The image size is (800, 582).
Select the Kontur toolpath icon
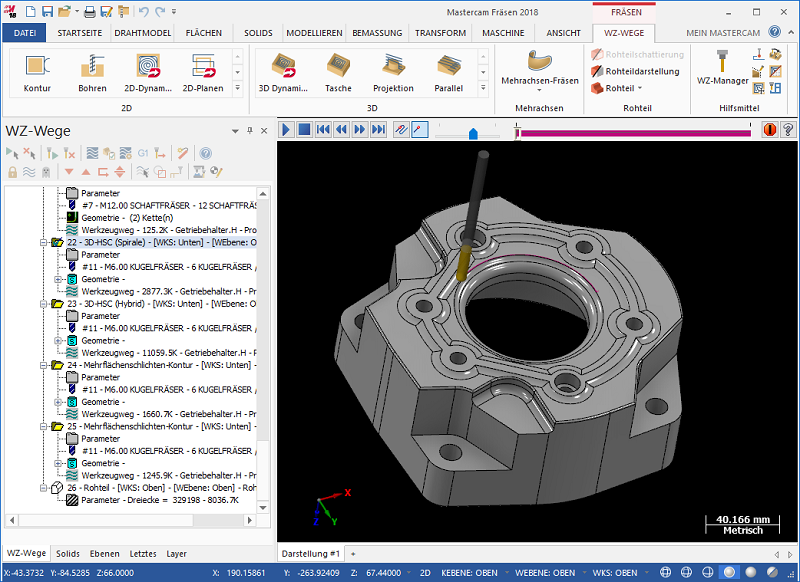tap(37, 73)
